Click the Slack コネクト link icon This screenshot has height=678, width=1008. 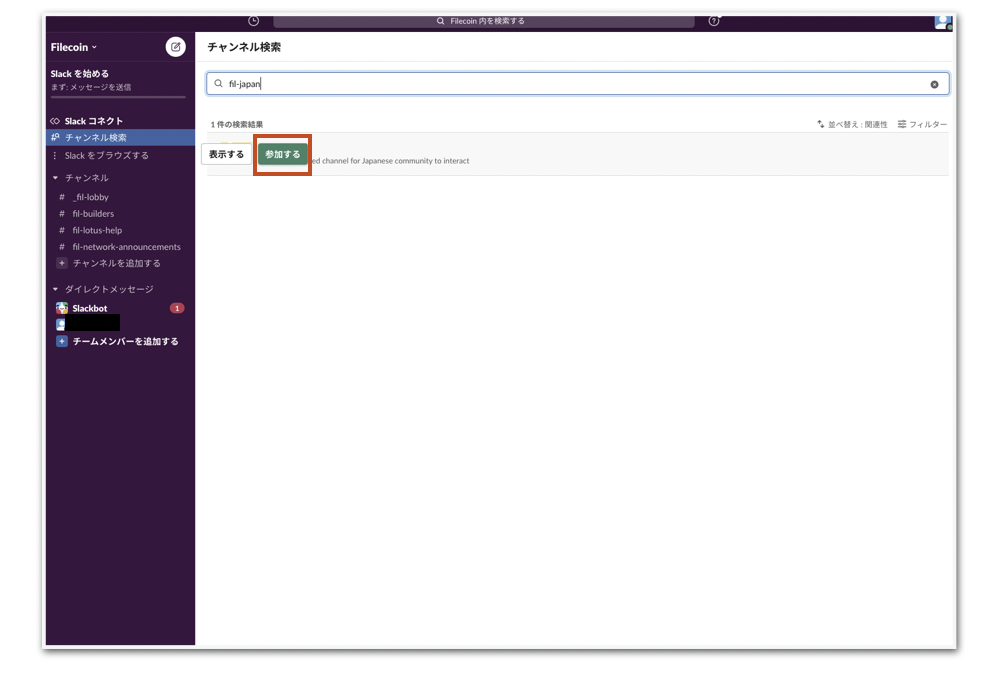tap(55, 121)
